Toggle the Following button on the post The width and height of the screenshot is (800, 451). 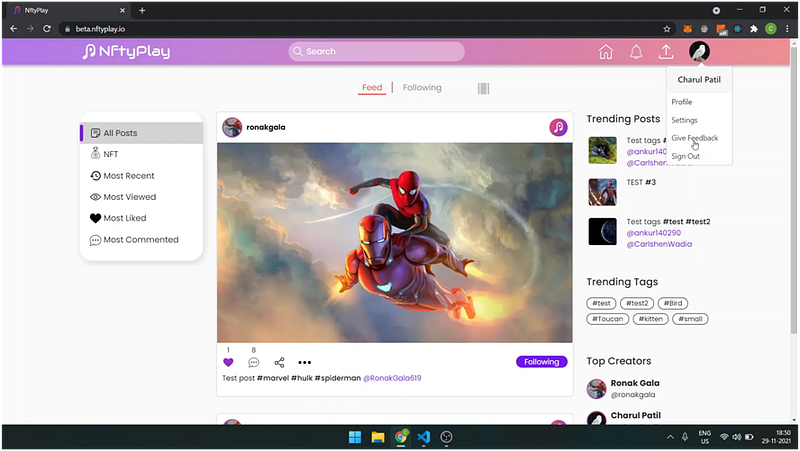pyautogui.click(x=541, y=362)
